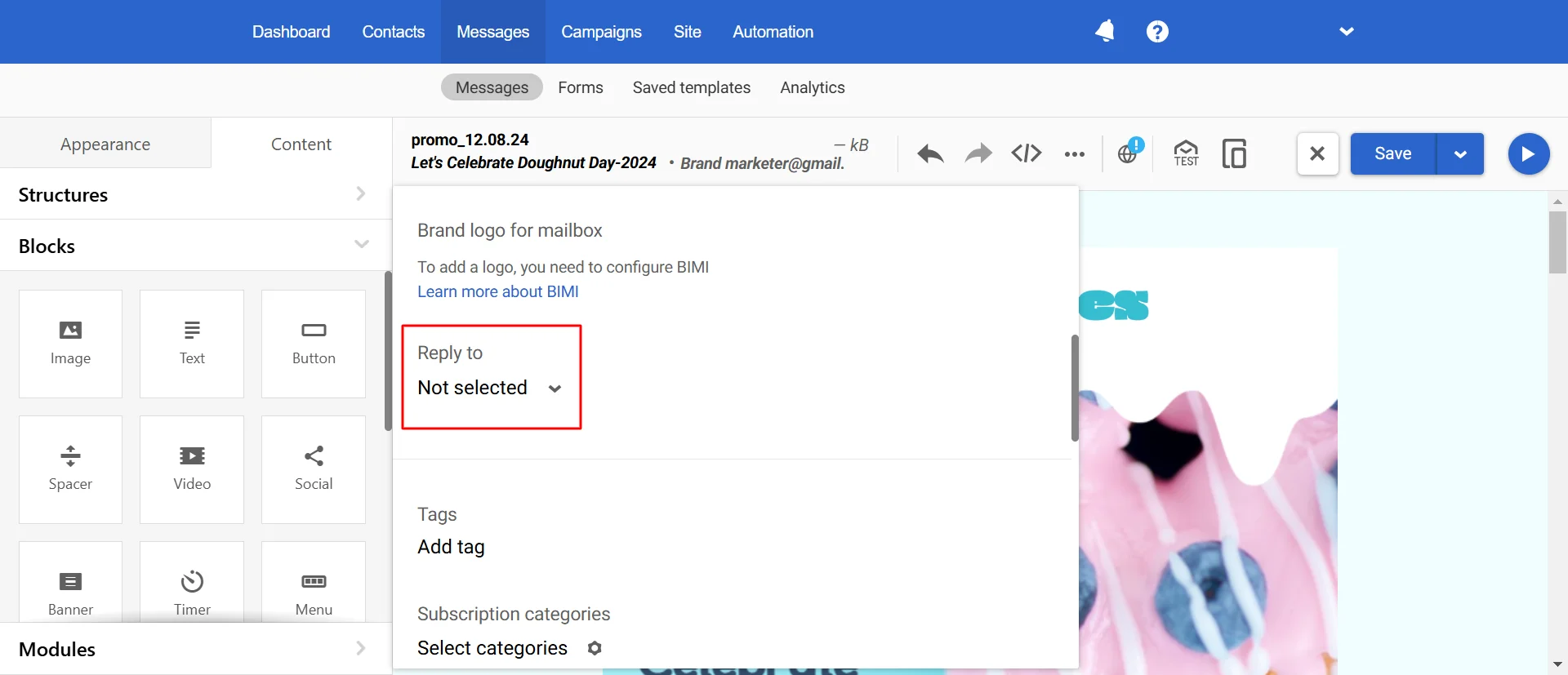Screen dimensions: 1568x675
Task: Click the doughnut image in email preview
Action: 1209,531
